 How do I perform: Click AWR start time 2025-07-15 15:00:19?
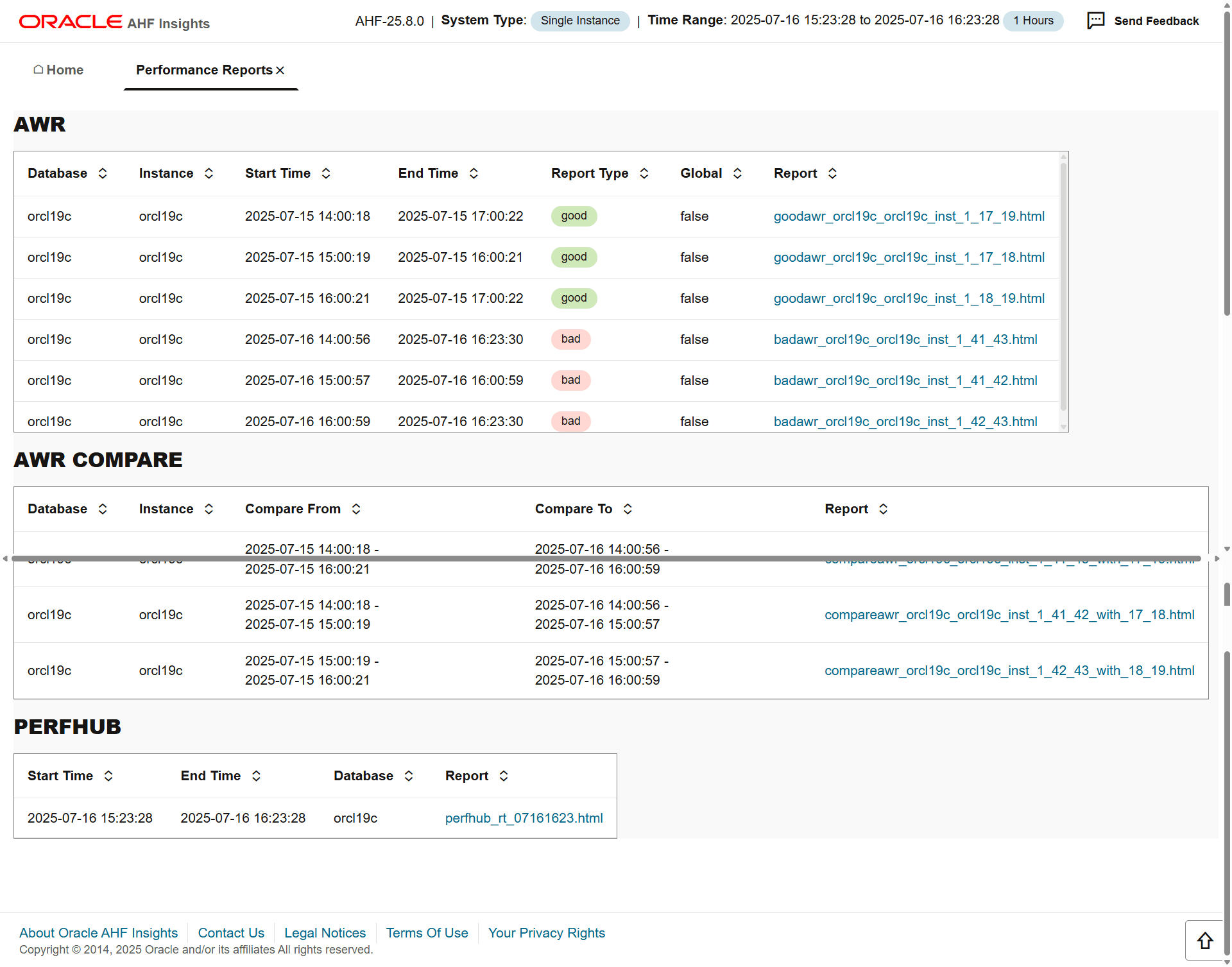[x=307, y=257]
